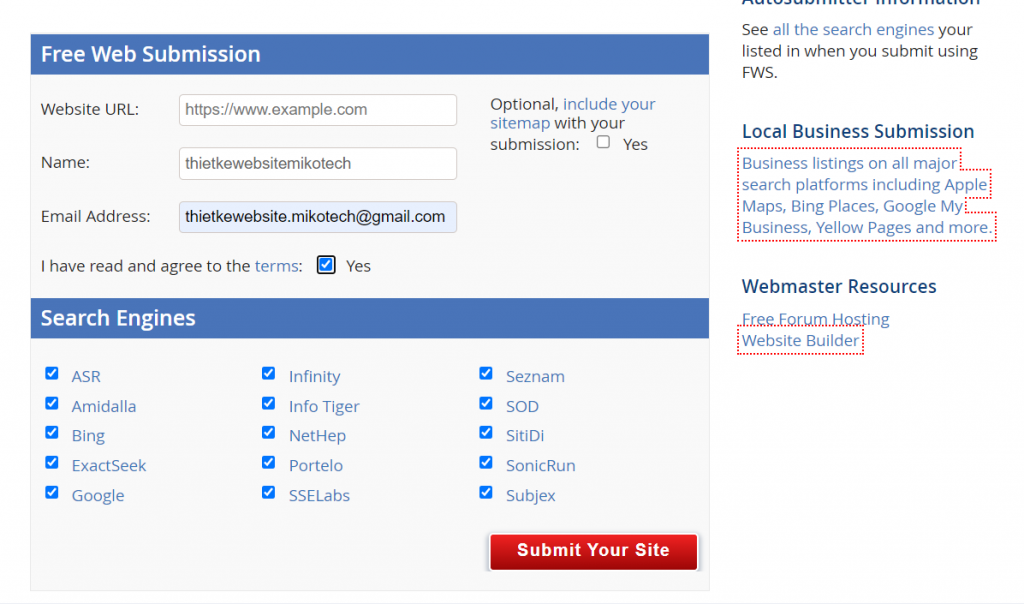Toggle the Infinity checkbox off
The width and height of the screenshot is (1024, 604).
click(x=268, y=373)
